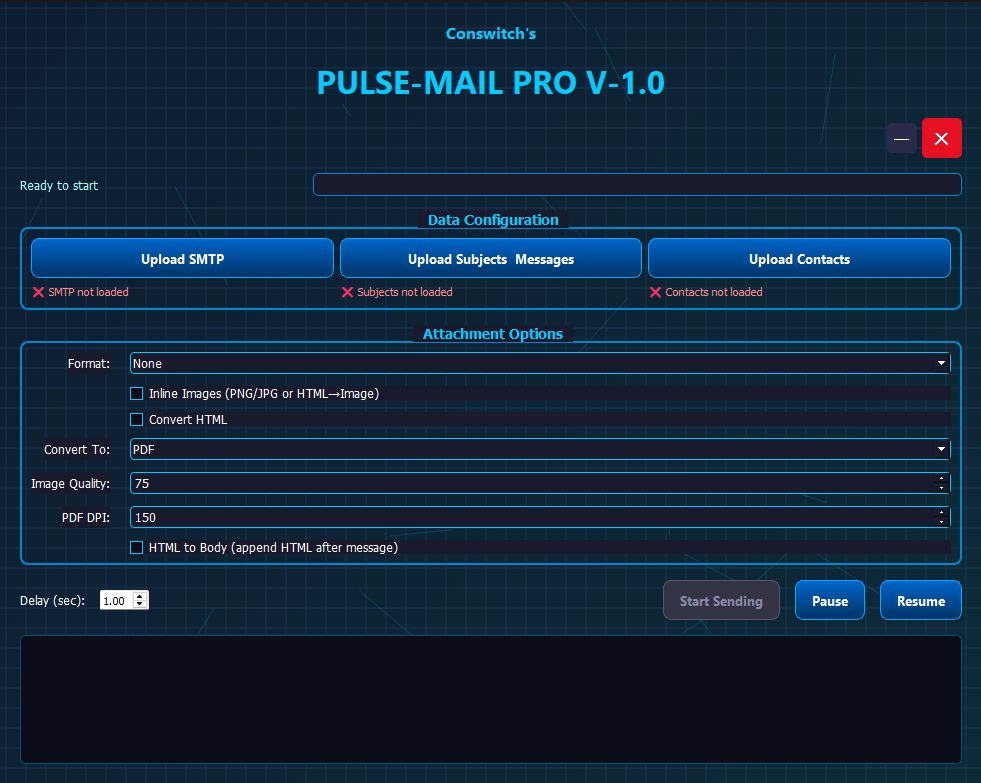Image resolution: width=981 pixels, height=783 pixels.
Task: Increase the Image Quality spinner value
Action: click(941, 479)
